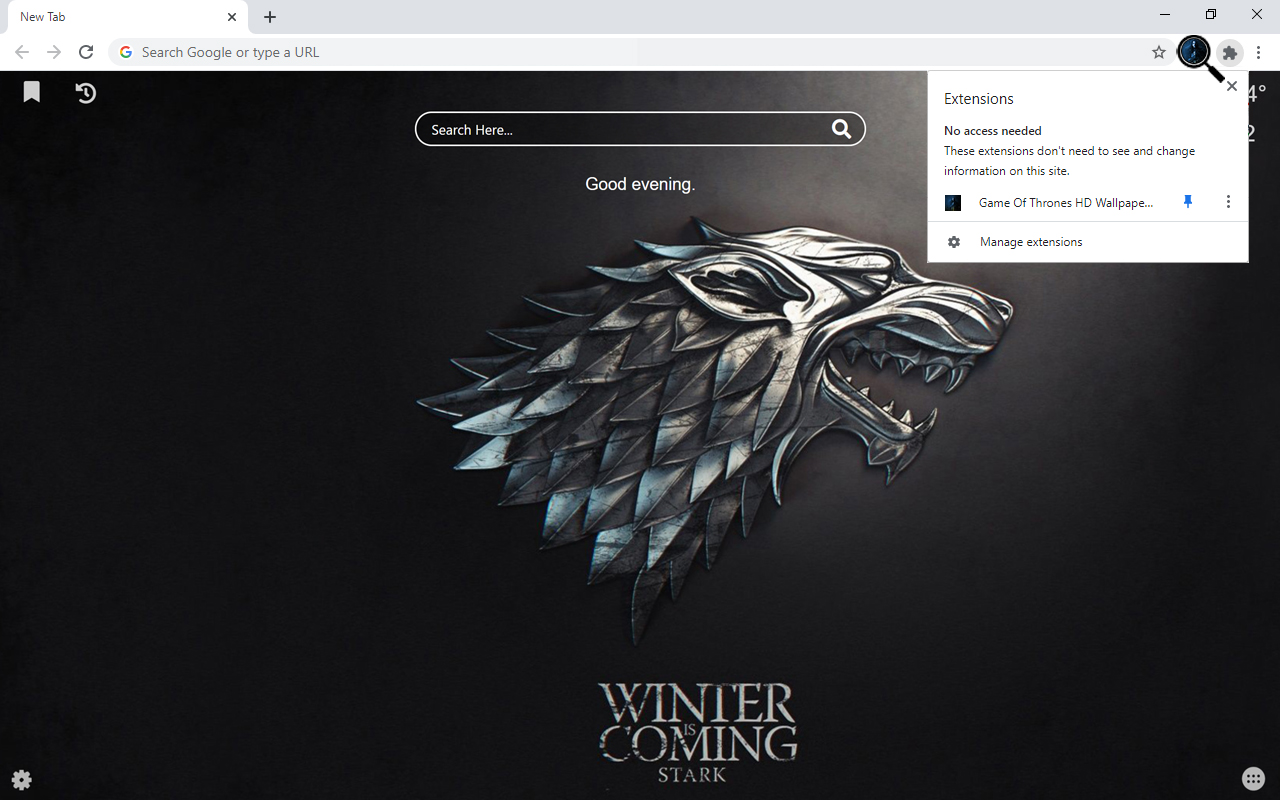The height and width of the screenshot is (800, 1280).
Task: Open a new tab with plus button
Action: click(x=270, y=17)
